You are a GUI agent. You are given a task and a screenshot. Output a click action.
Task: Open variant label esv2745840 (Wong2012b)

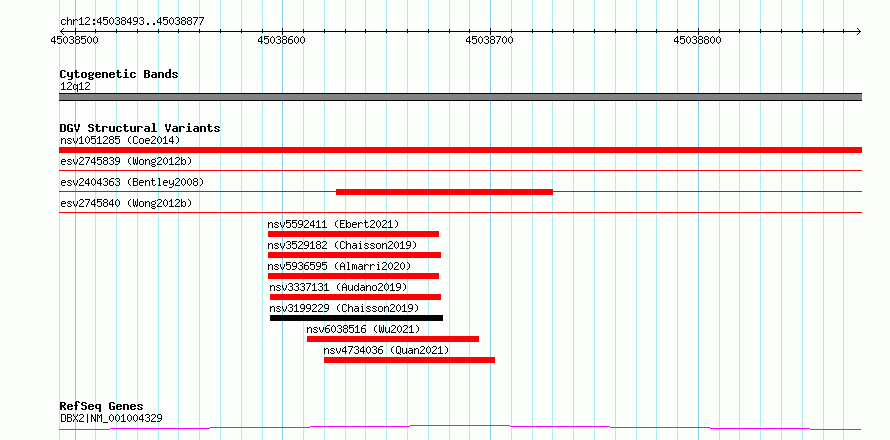126,203
